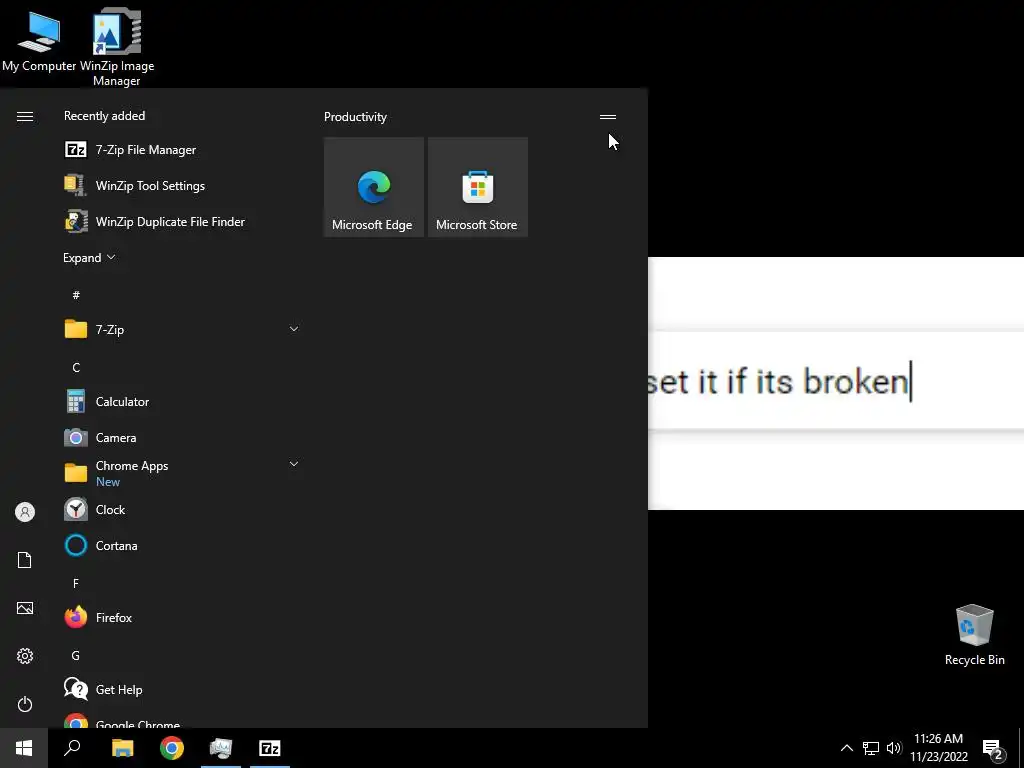Open File Explorer from taskbar
The image size is (1024, 768).
point(122,748)
